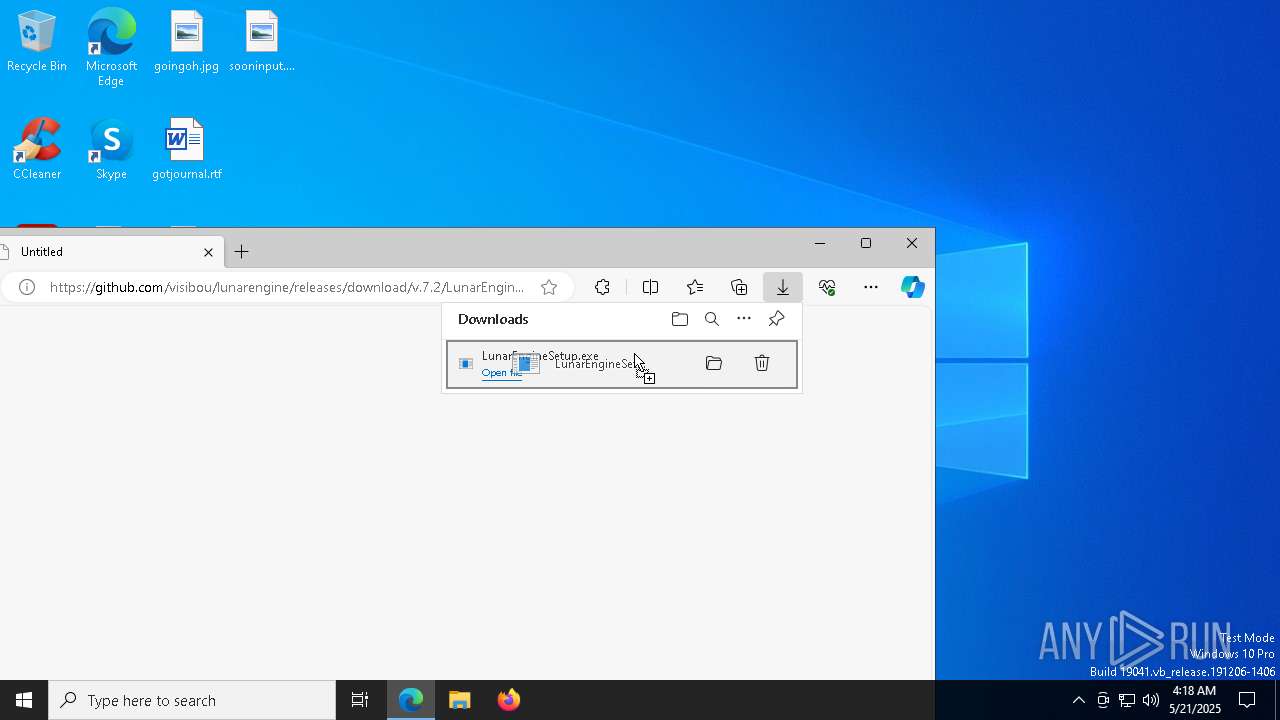Open Edge Settings and more menu

(x=871, y=287)
